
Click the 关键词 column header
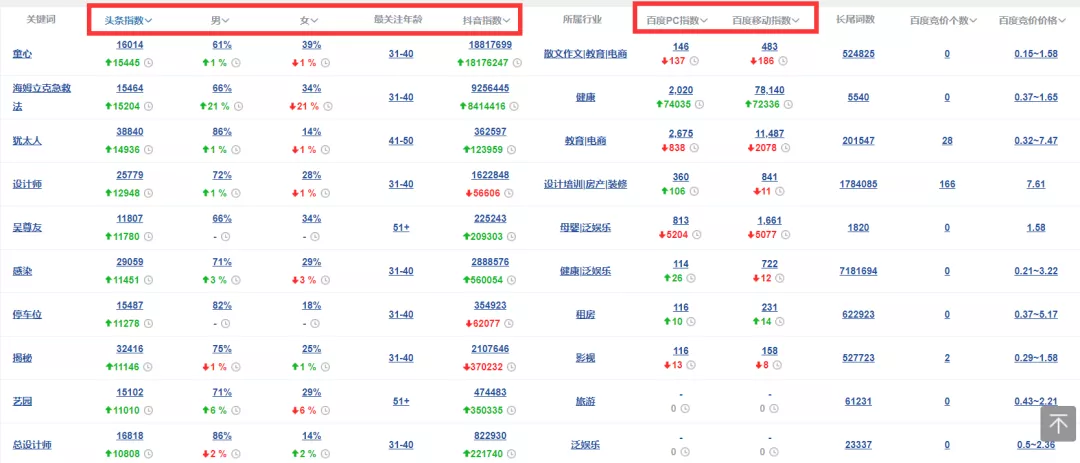coord(40,19)
